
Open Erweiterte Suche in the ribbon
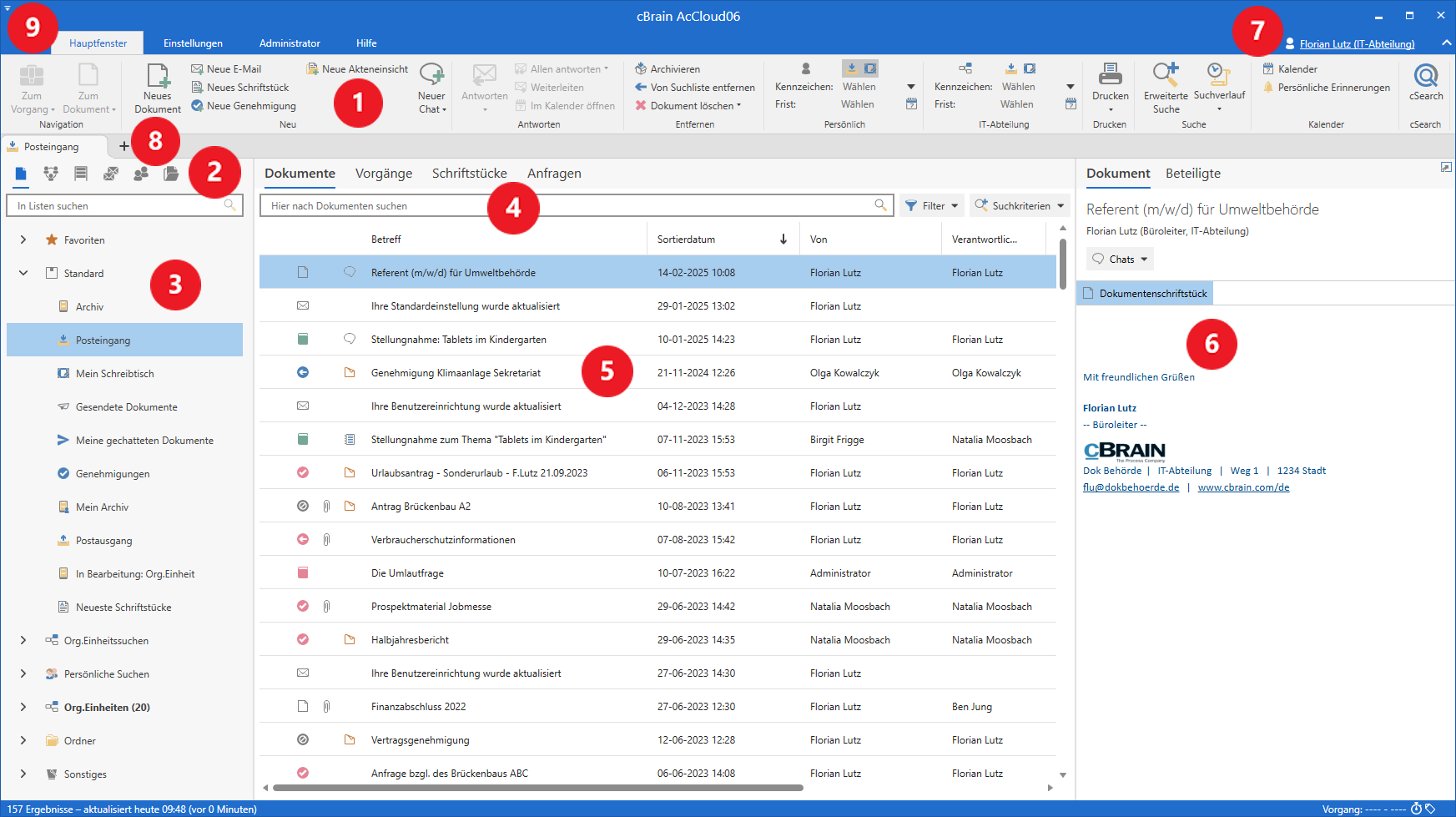(x=1165, y=75)
